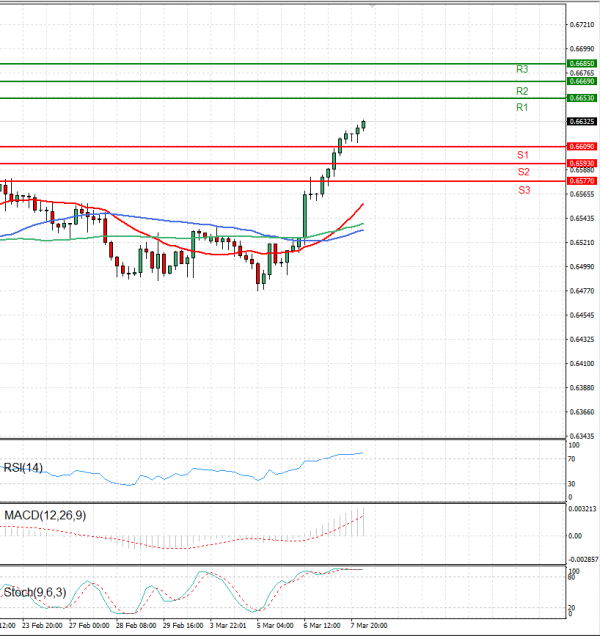Select the MACD(12,26,9) indicator label

[45, 516]
